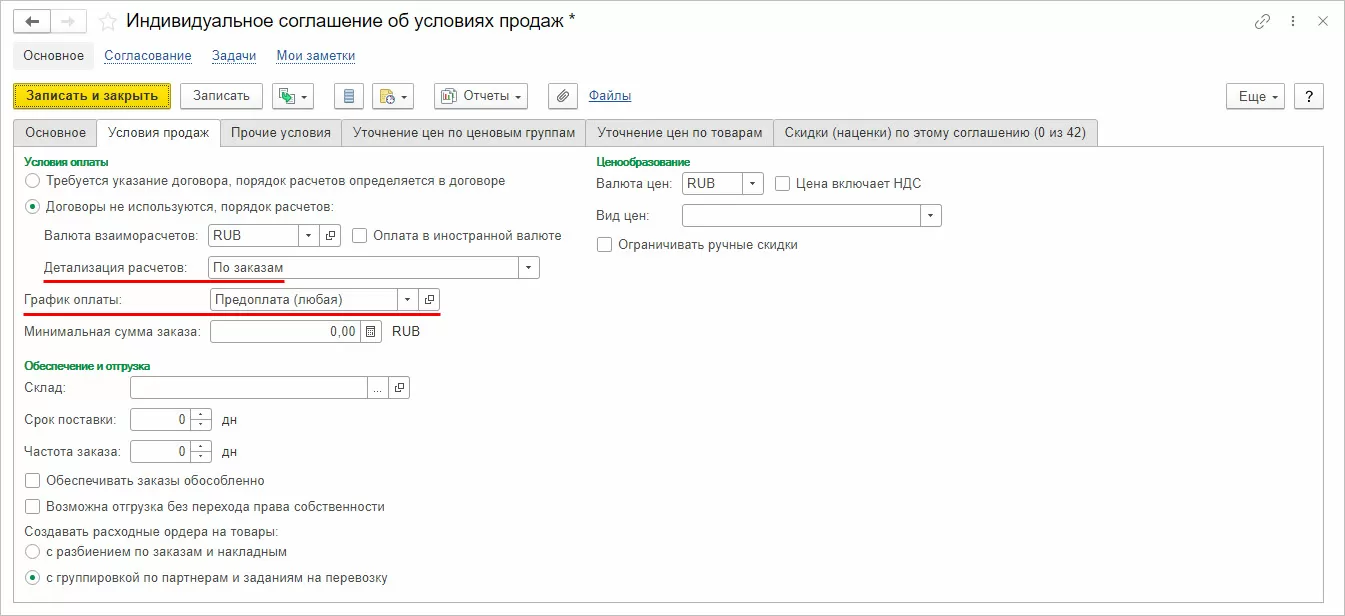Open 'Файлы' link
The height and width of the screenshot is (616, 1345).
coord(610,96)
